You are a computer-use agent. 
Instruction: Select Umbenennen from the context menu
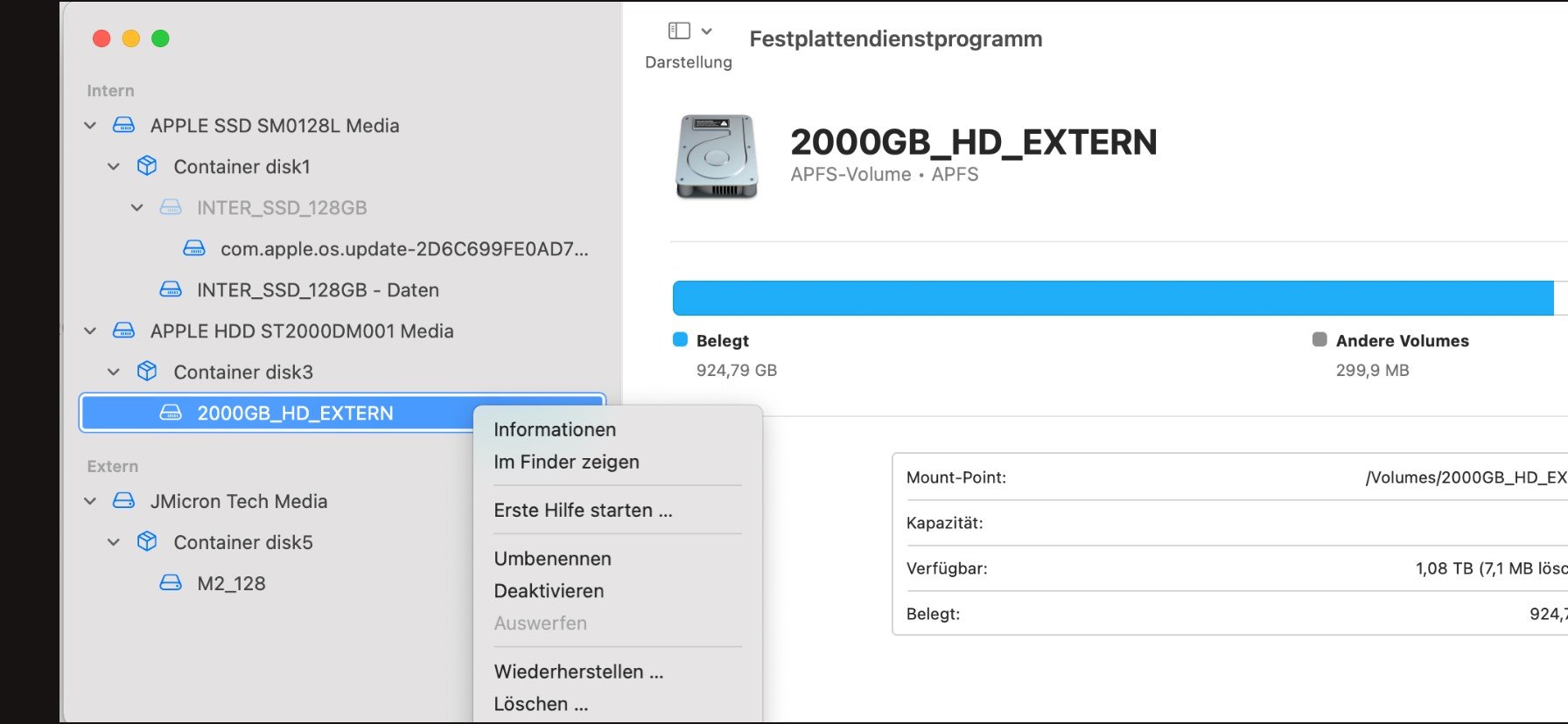click(x=552, y=559)
